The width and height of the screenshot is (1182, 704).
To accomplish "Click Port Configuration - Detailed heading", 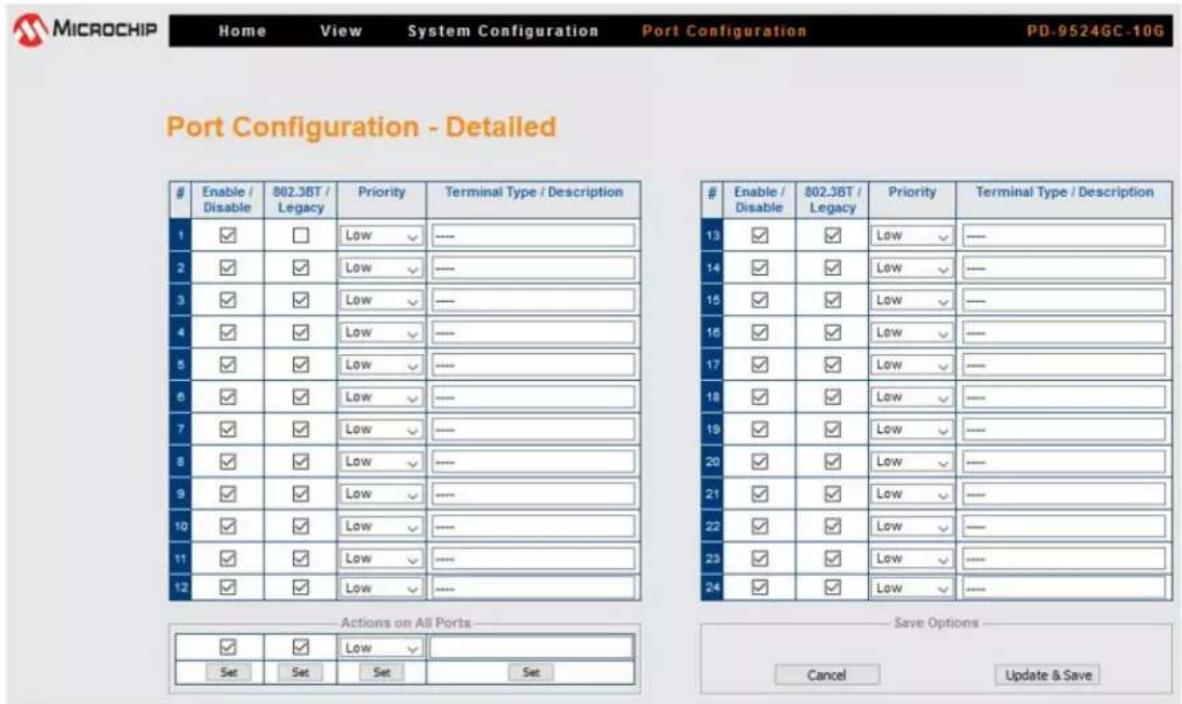I will [361, 127].
